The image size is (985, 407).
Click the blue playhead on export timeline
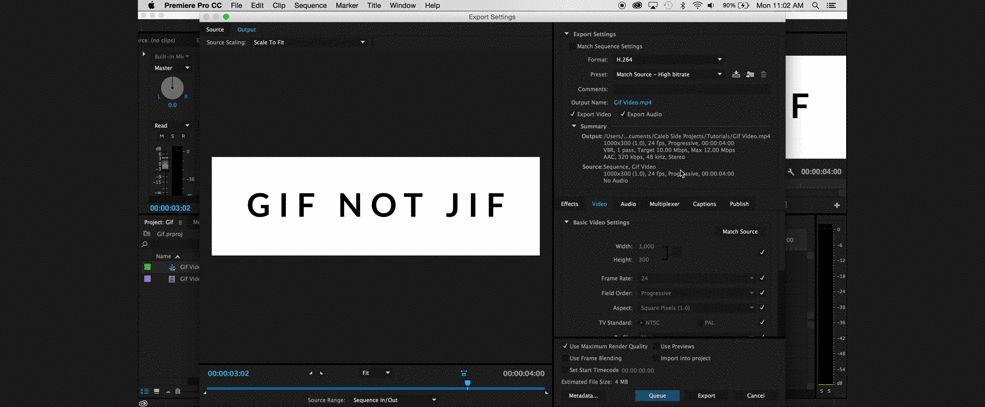coord(467,383)
